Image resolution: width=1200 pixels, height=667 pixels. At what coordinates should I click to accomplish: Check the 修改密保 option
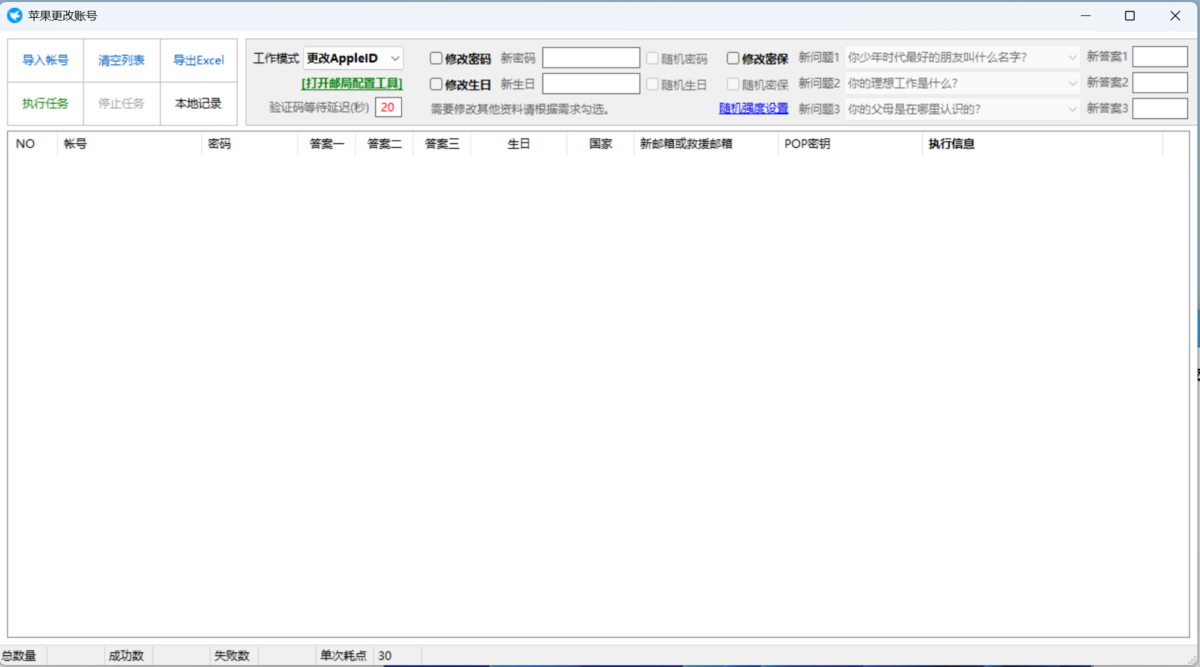click(x=733, y=59)
